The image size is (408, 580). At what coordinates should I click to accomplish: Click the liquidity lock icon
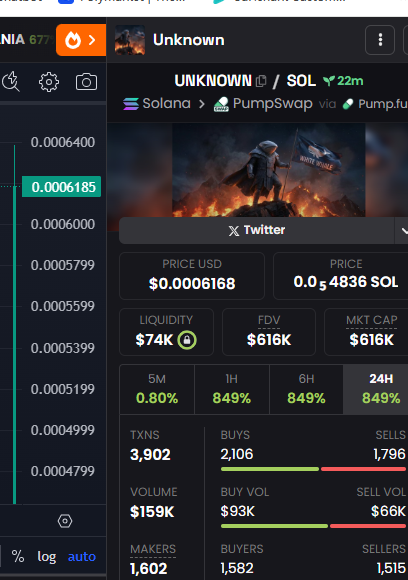coord(187,340)
